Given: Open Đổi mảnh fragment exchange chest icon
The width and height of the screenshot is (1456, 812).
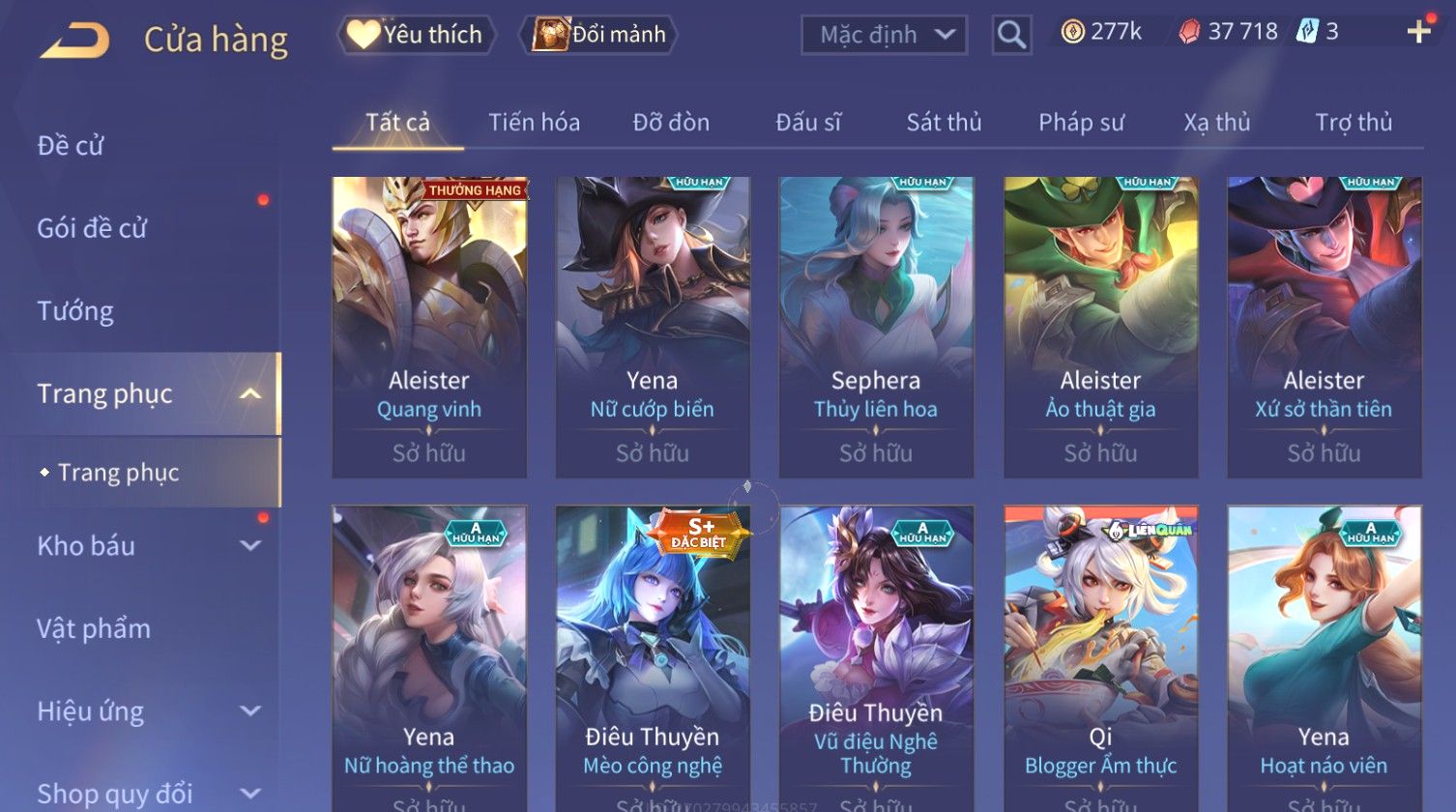Looking at the screenshot, I should (550, 34).
